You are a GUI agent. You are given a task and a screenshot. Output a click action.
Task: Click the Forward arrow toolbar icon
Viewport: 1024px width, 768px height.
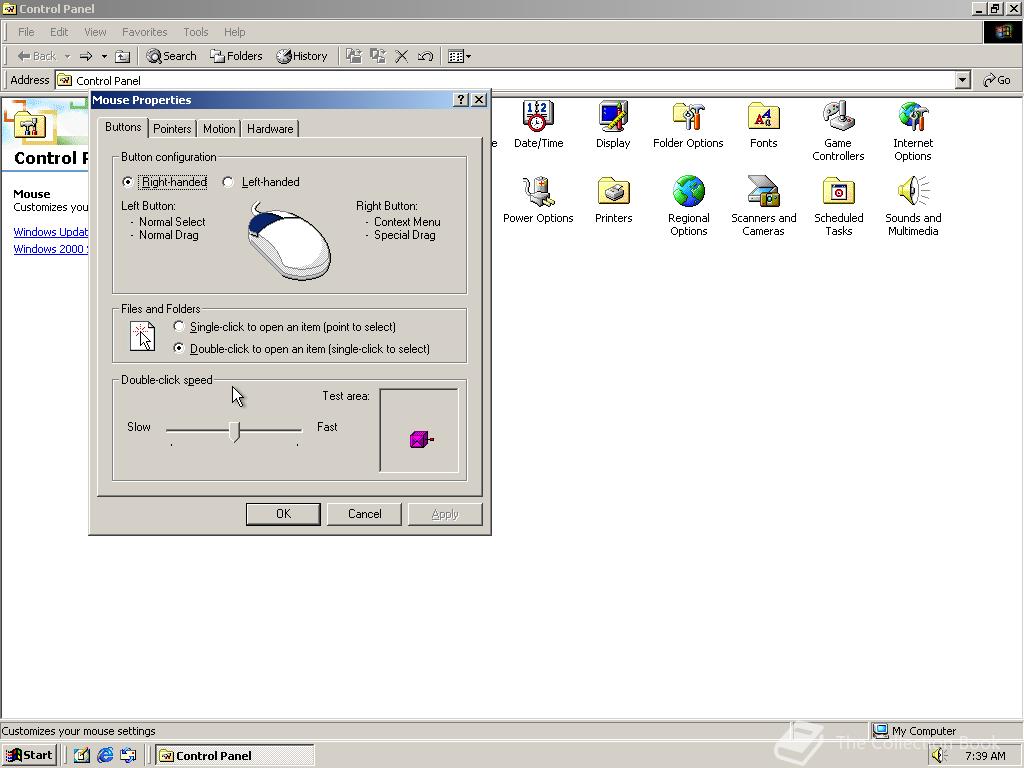click(86, 56)
